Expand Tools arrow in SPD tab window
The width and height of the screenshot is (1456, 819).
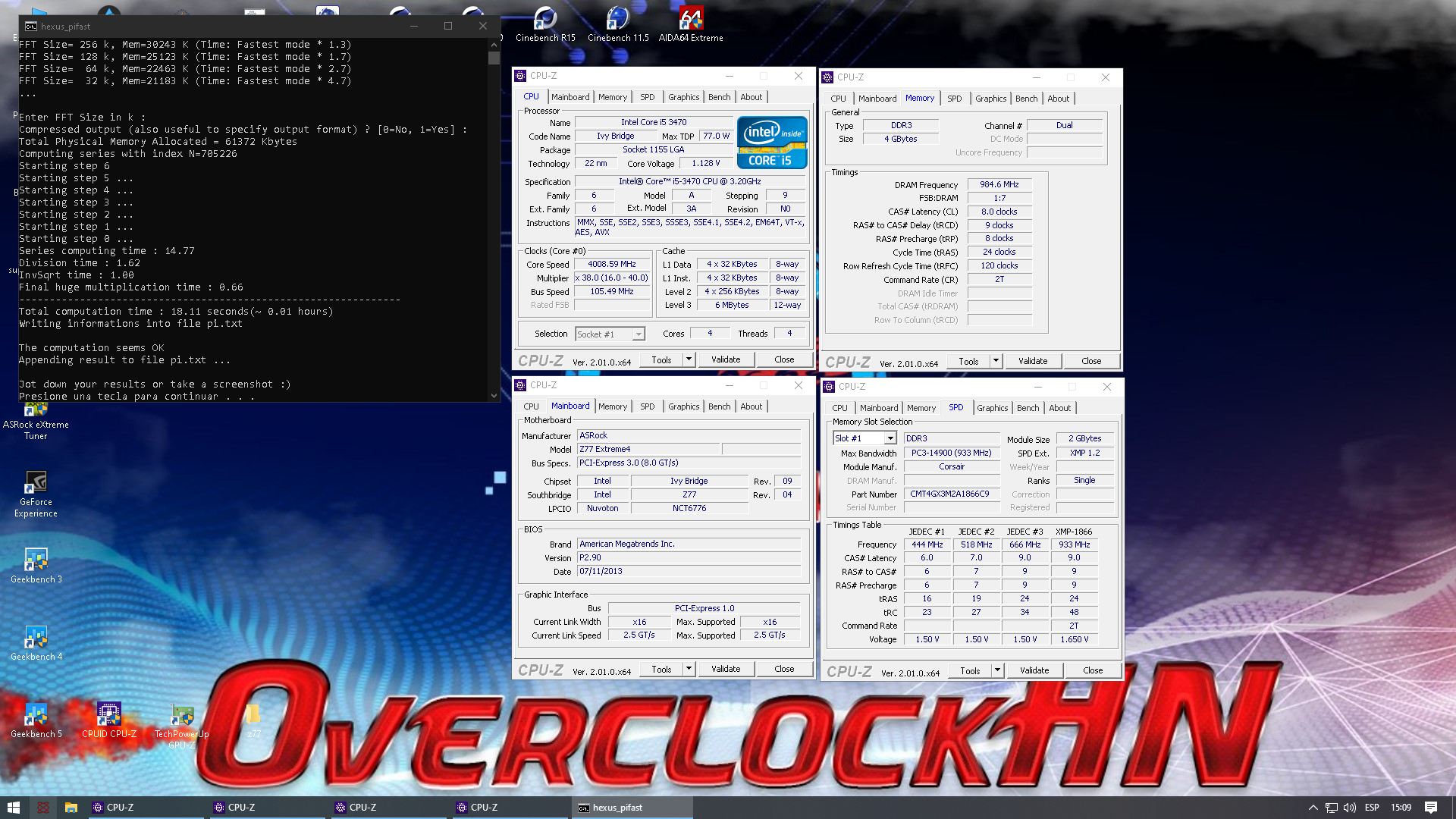[997, 670]
